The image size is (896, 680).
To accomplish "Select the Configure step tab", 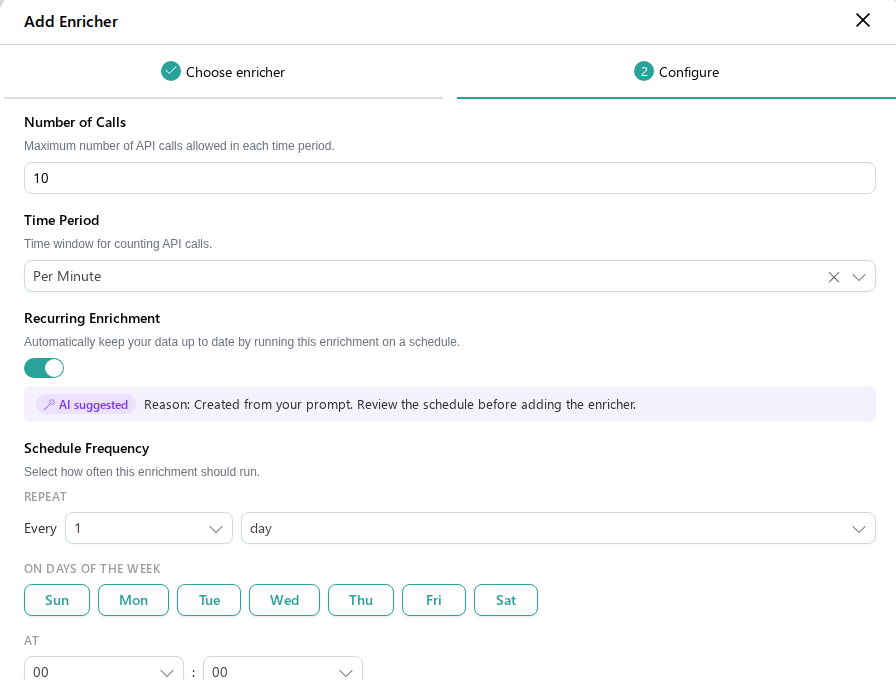I will click(x=677, y=72).
